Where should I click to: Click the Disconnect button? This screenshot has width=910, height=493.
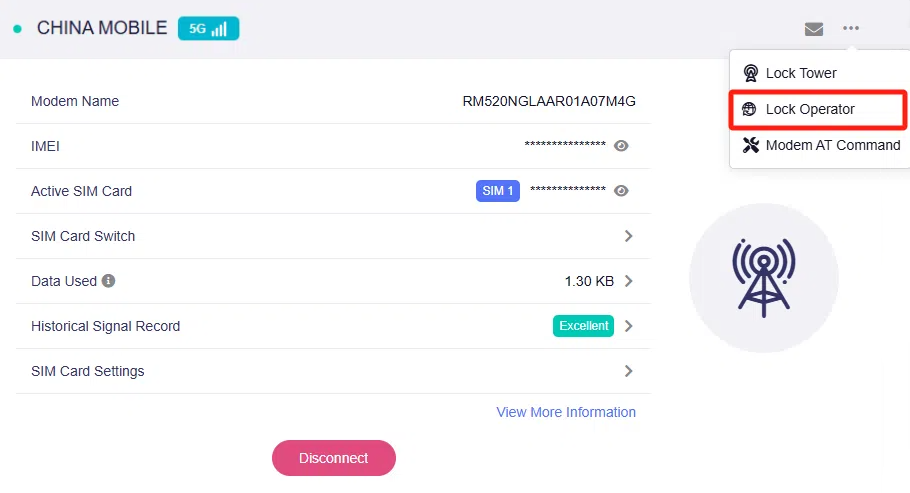(334, 458)
